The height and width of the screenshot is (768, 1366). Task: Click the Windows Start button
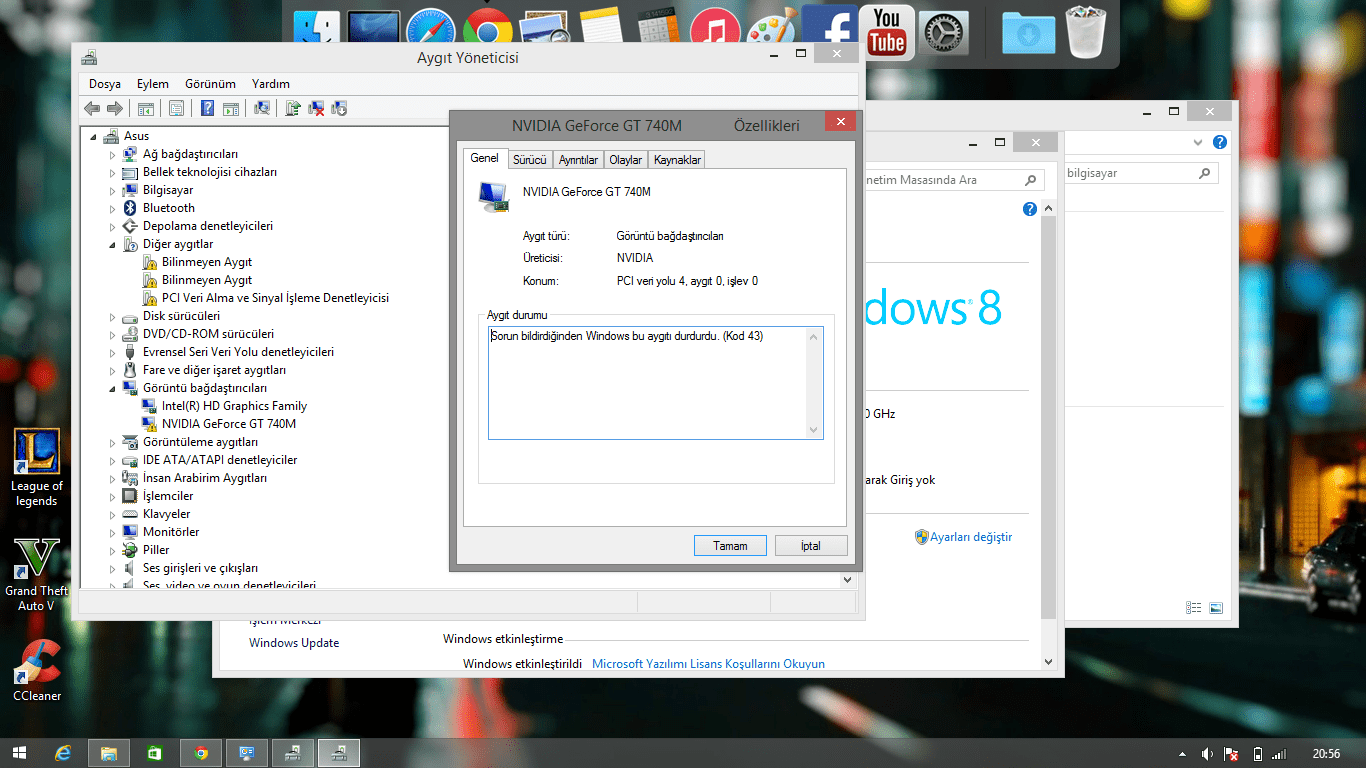[20, 753]
